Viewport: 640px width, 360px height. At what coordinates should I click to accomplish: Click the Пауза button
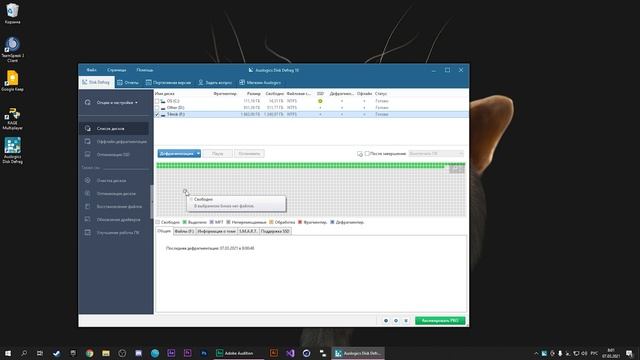218,153
